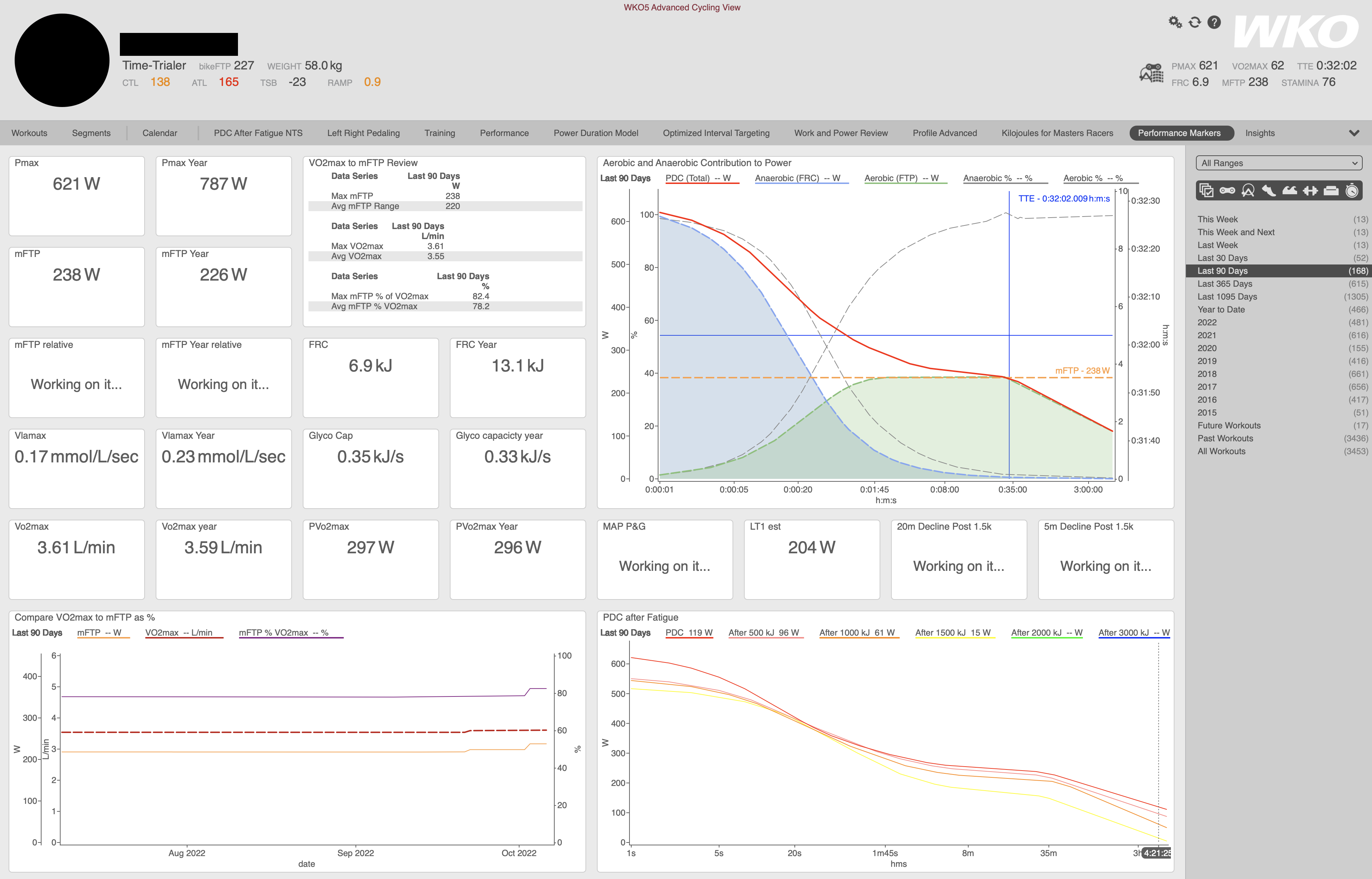Open the Calendar tab
This screenshot has height=879, width=1372.
point(160,133)
